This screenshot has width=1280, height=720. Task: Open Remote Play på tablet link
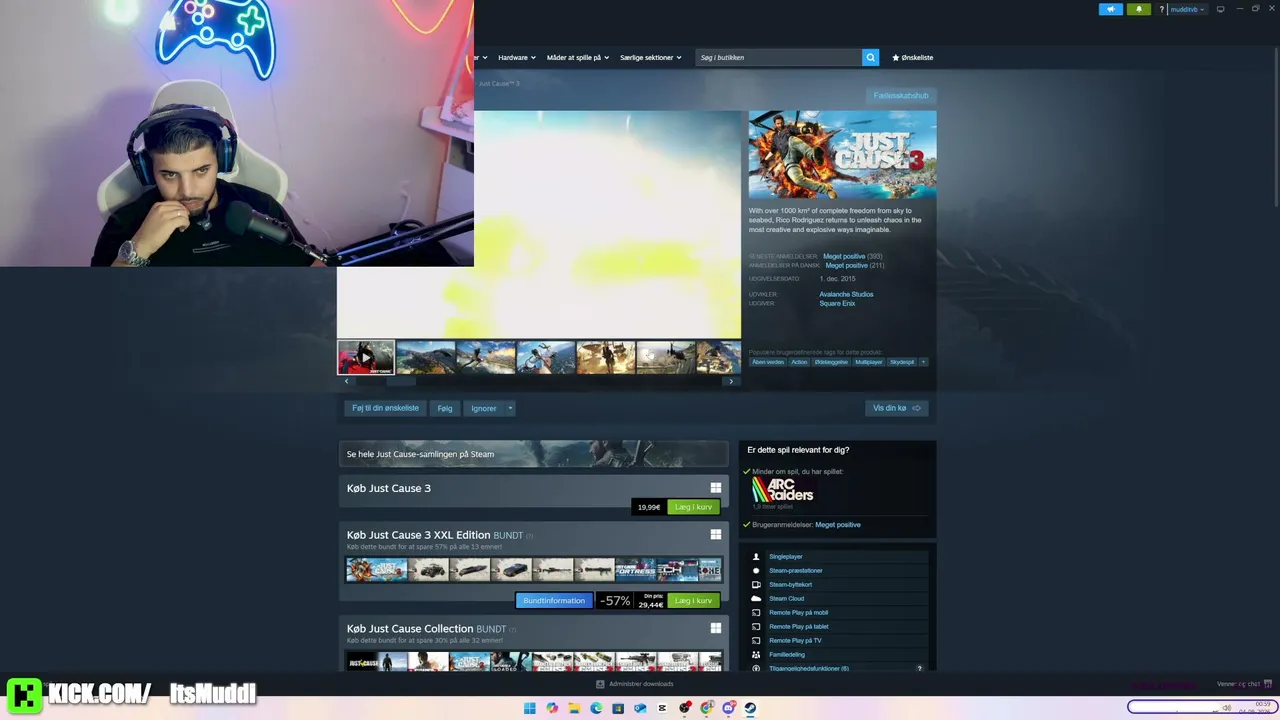[799, 627]
